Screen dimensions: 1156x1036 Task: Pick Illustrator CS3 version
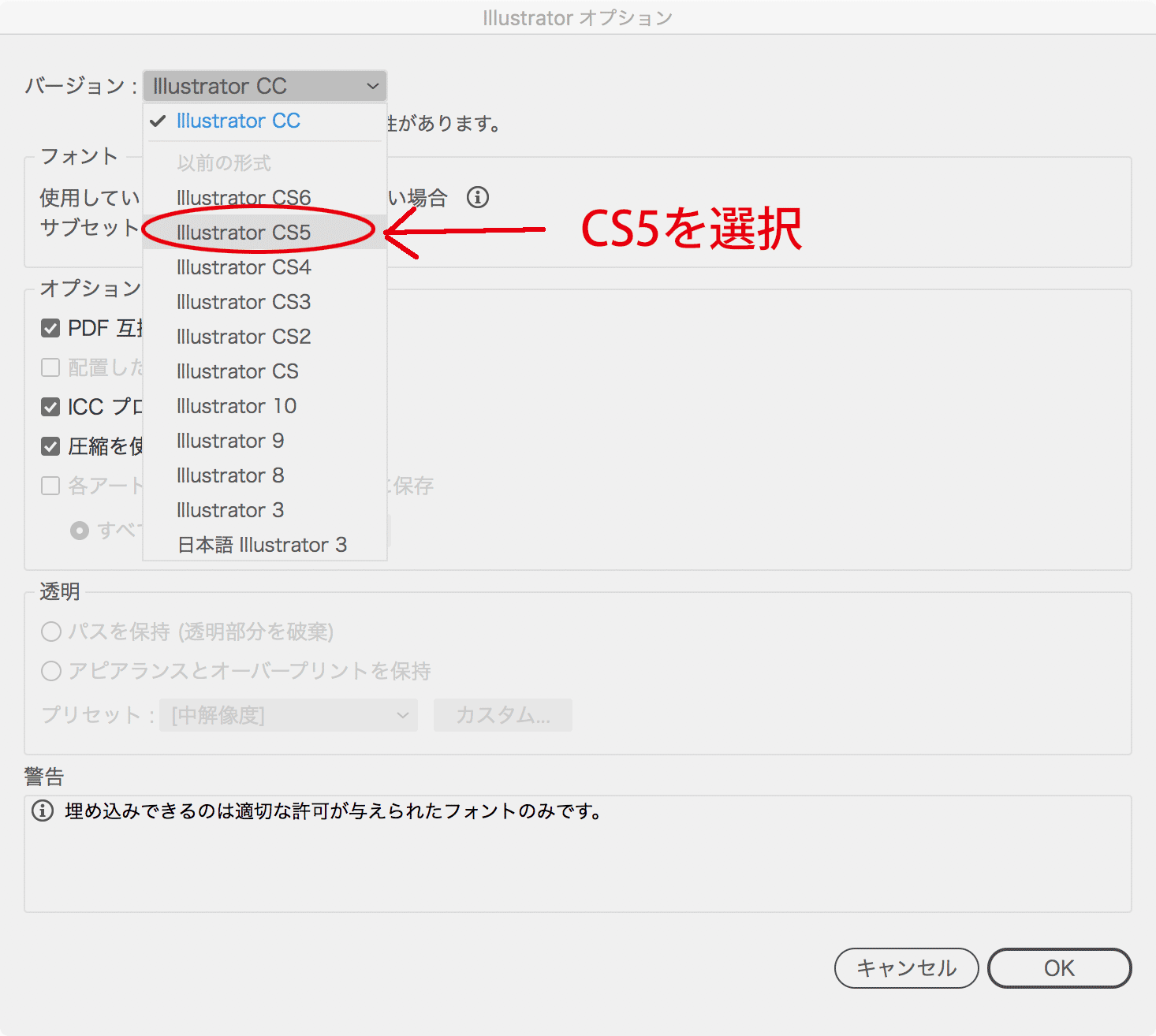265,302
